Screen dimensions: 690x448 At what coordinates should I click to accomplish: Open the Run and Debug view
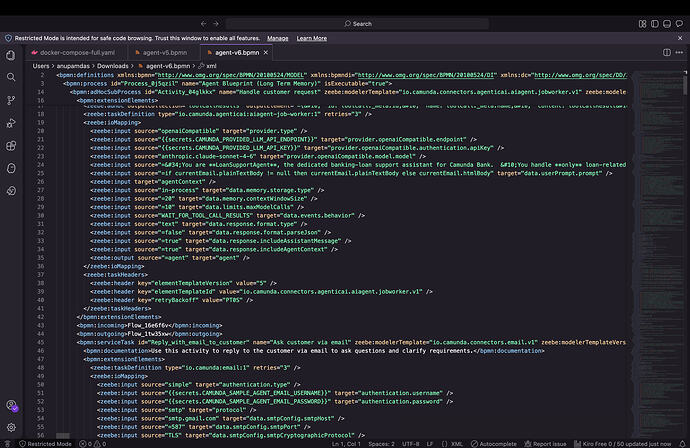pyautogui.click(x=11, y=123)
